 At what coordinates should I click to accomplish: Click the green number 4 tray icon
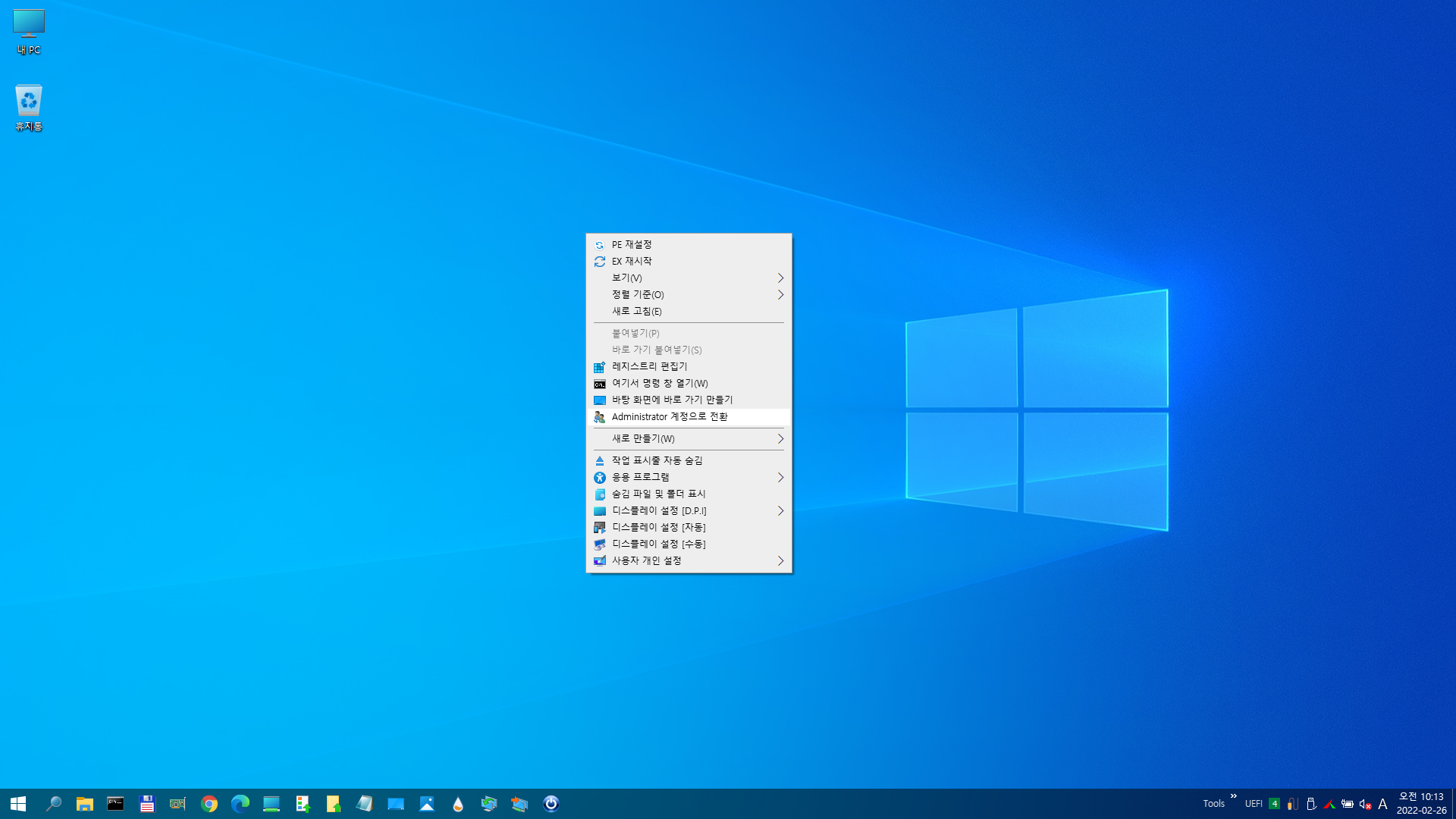[x=1275, y=804]
